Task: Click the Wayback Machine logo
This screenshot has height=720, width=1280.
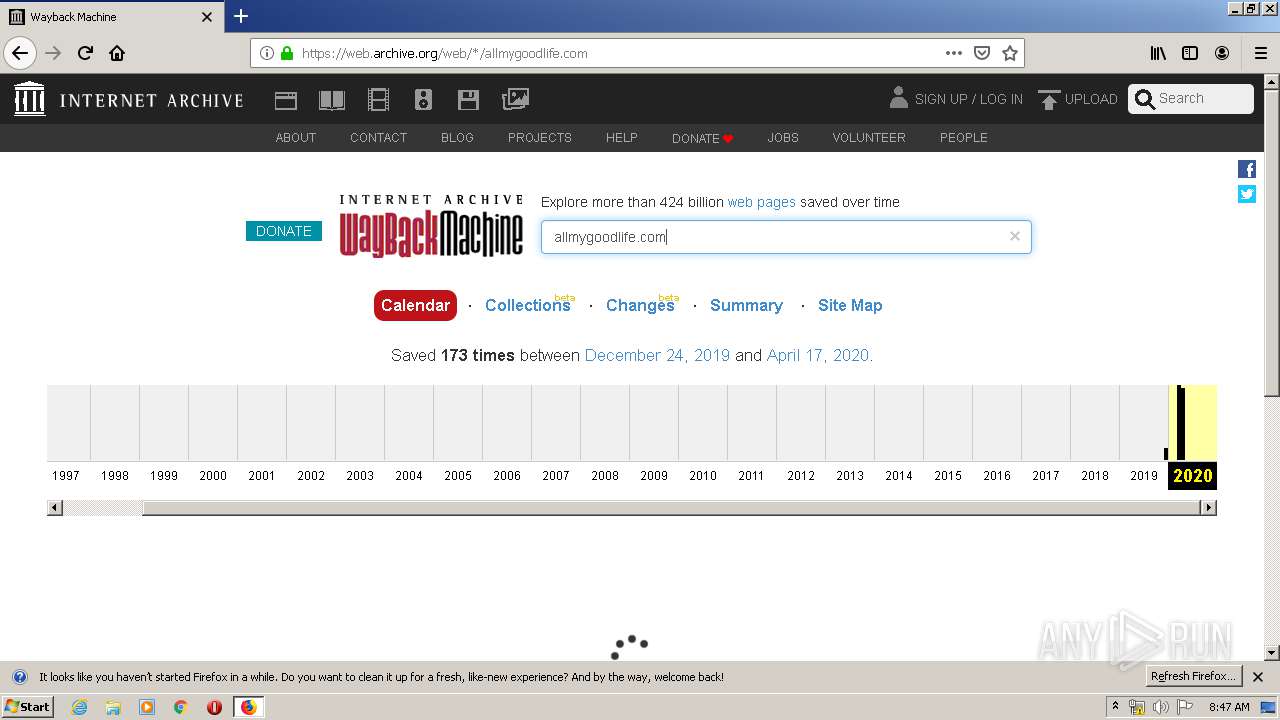Action: tap(431, 226)
